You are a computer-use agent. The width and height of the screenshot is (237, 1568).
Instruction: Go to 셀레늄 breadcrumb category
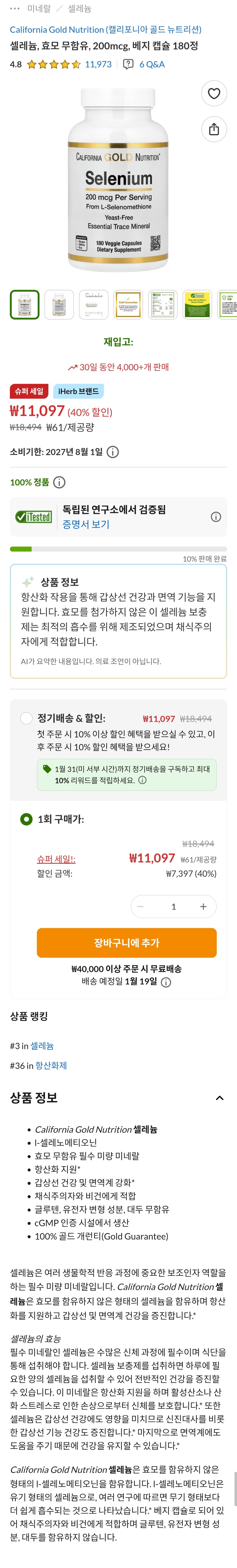click(x=80, y=8)
